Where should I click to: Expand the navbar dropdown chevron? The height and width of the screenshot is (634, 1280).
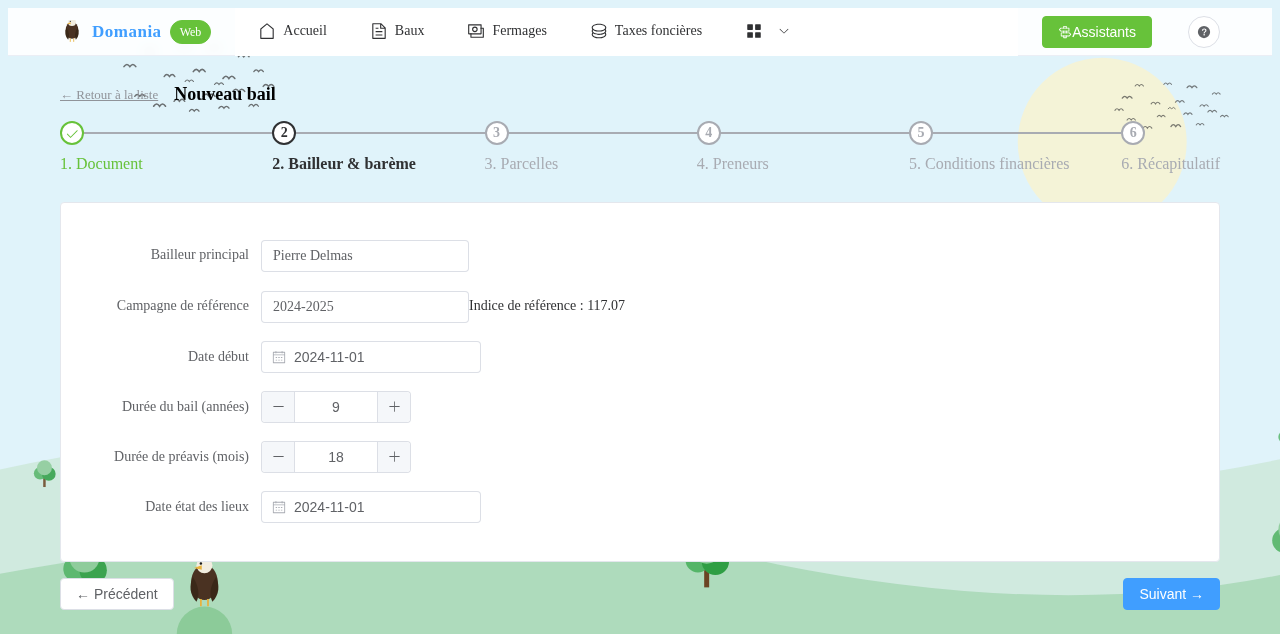click(x=784, y=31)
